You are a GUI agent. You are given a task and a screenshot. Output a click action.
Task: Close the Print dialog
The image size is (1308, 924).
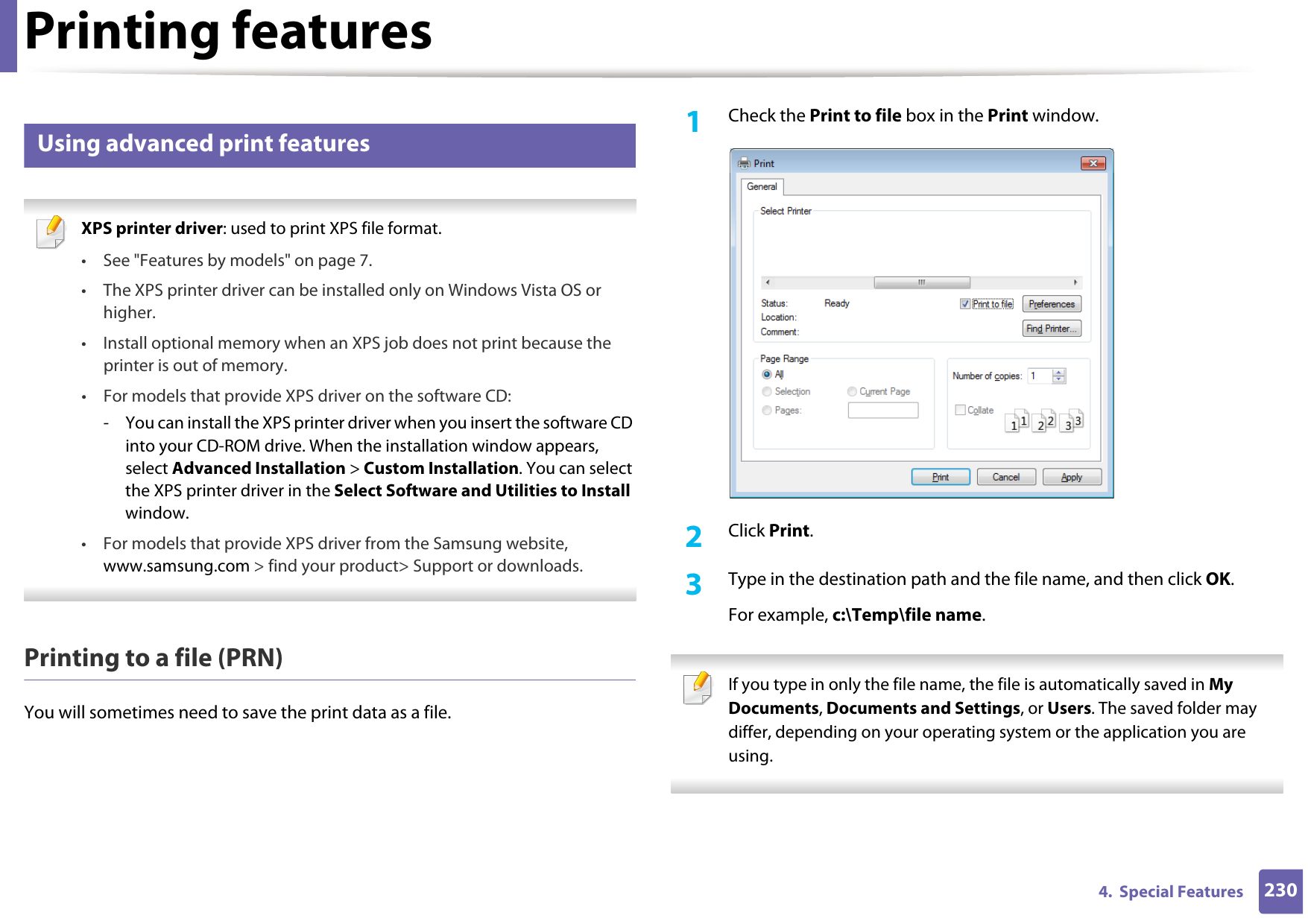pos(1095,162)
